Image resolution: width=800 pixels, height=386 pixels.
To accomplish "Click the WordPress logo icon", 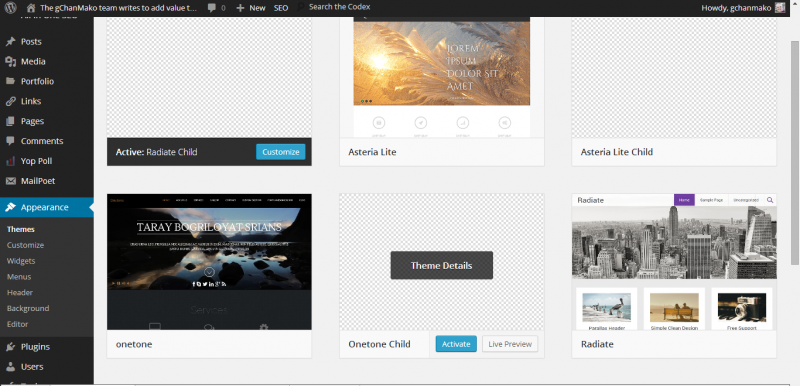I will (x=10, y=8).
